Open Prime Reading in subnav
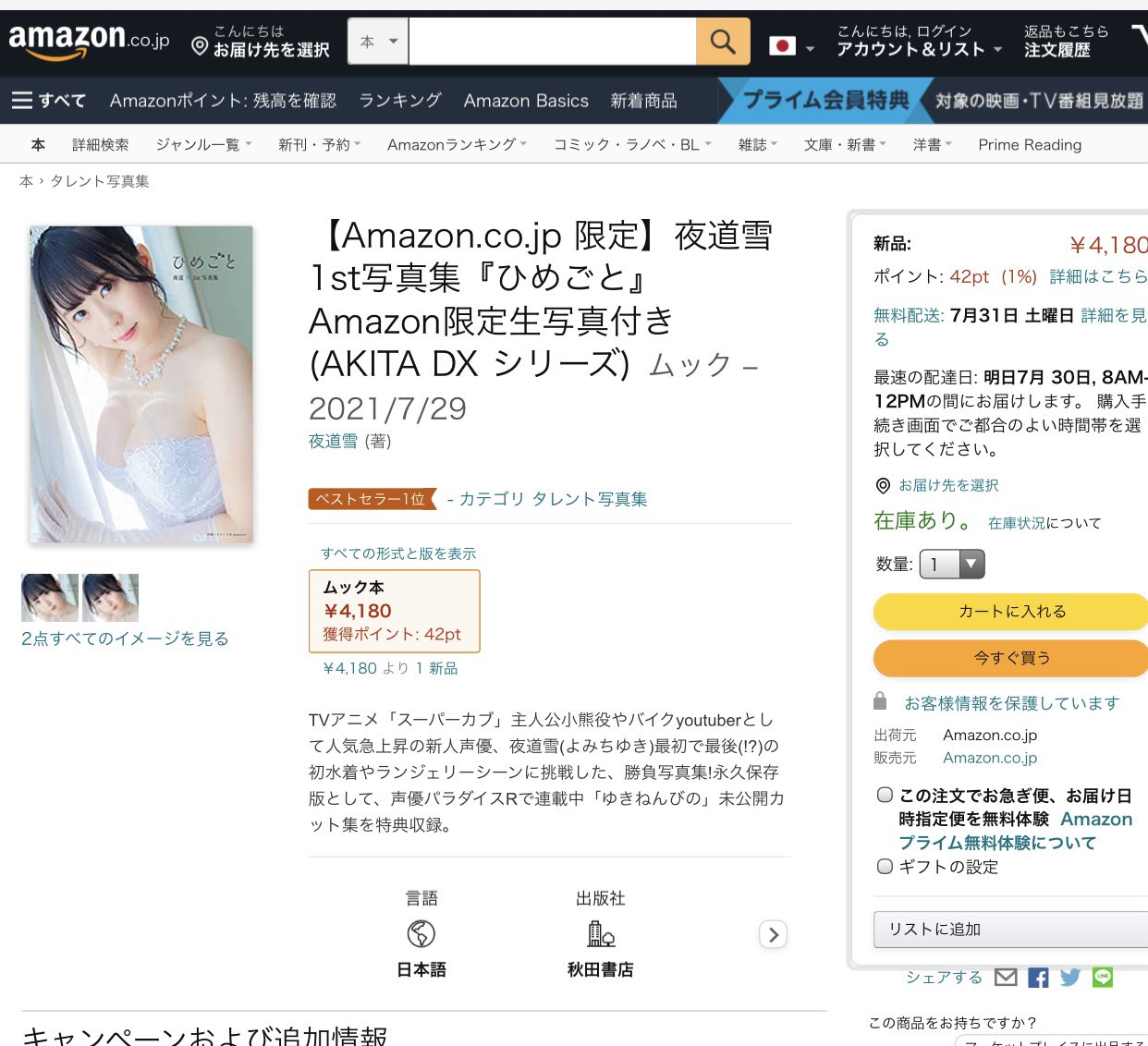The height and width of the screenshot is (1046, 1148). point(1030,145)
